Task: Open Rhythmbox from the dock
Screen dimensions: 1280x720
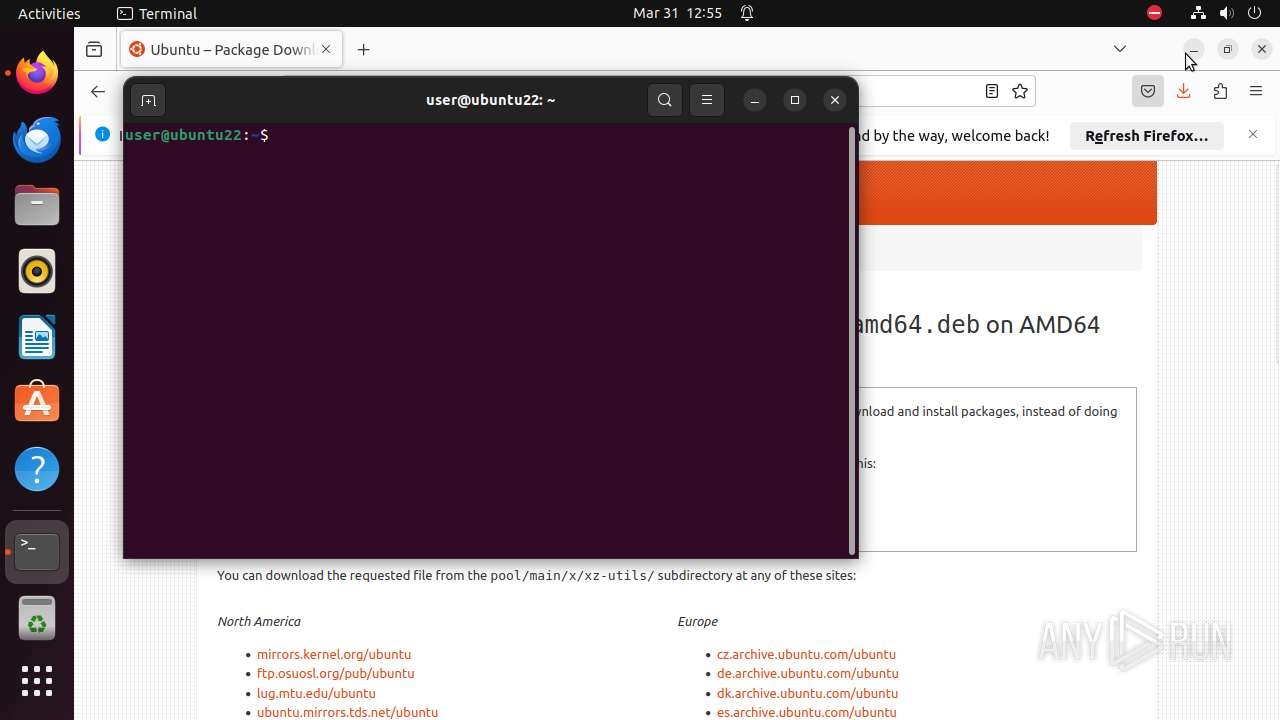Action: 37,271
